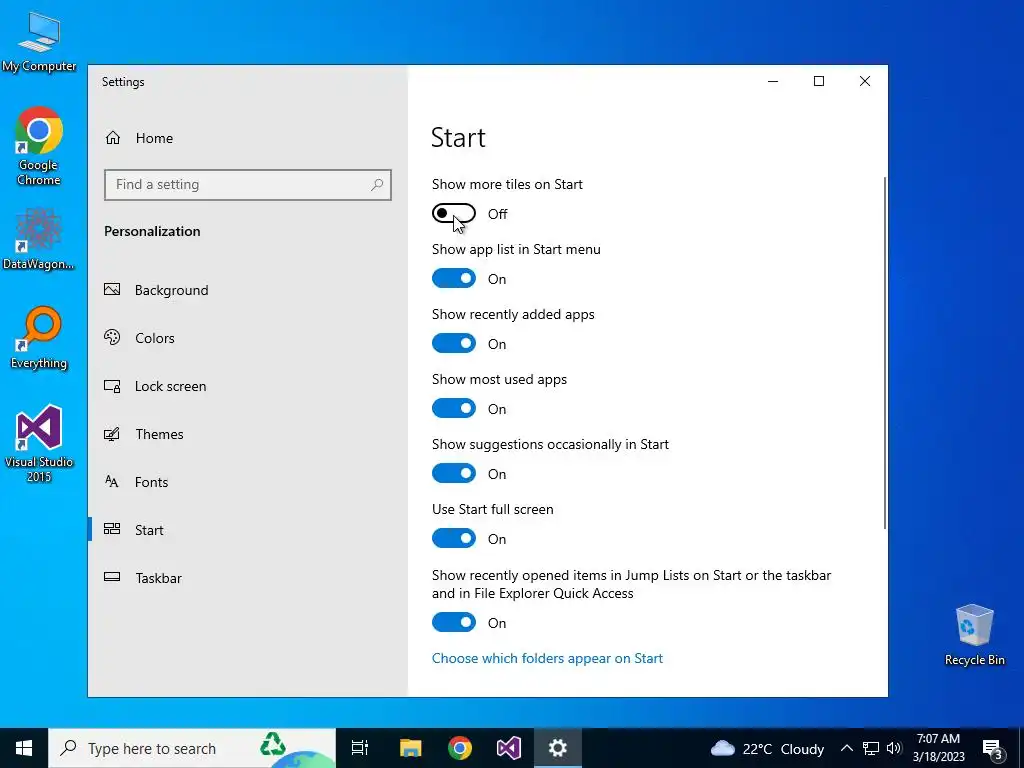Turn off Show app list in Start menu
1024x768 pixels.
(454, 278)
